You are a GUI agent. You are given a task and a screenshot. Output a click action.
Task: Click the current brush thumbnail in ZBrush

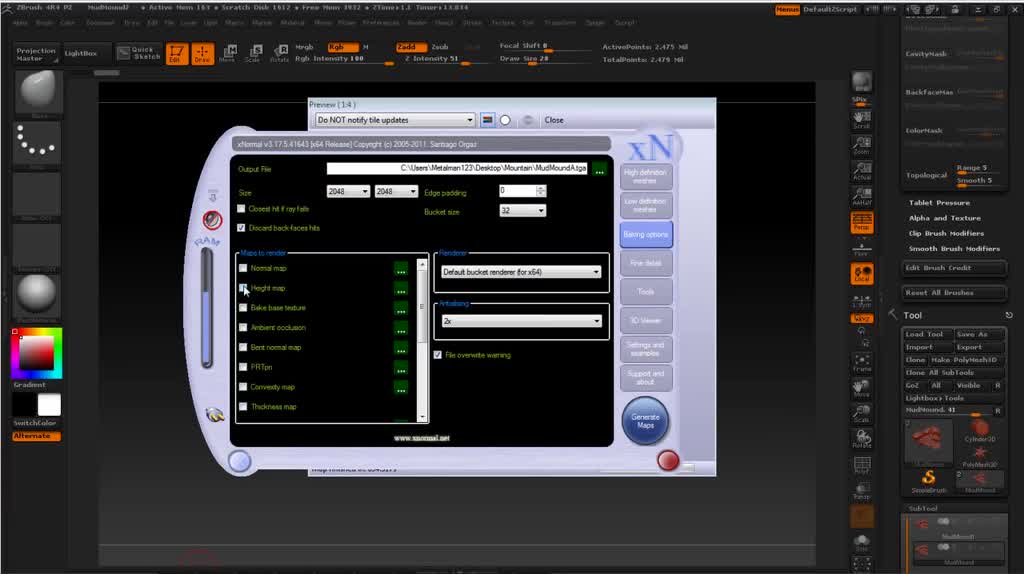38,91
